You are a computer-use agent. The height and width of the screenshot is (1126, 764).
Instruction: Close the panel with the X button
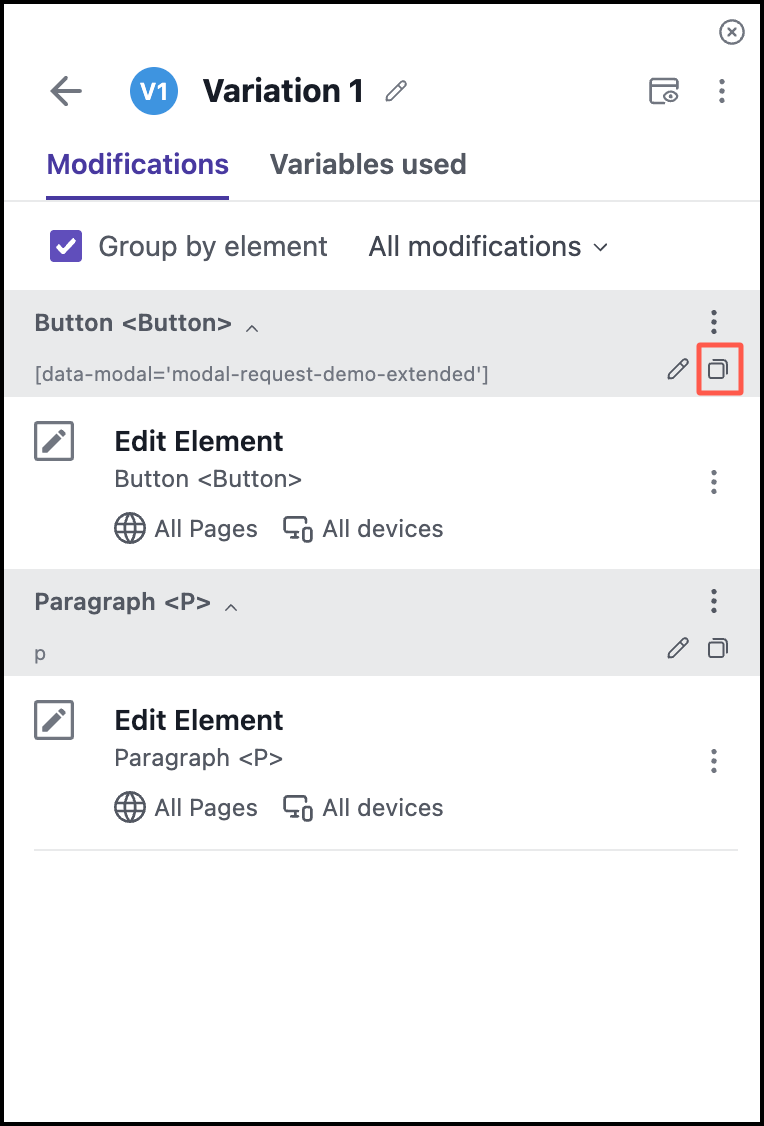click(x=732, y=33)
